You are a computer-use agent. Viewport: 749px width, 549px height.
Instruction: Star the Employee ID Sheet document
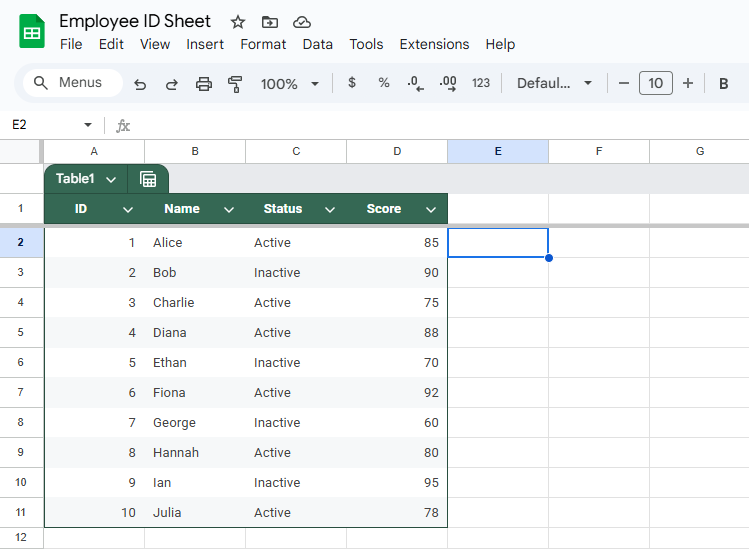tap(237, 22)
